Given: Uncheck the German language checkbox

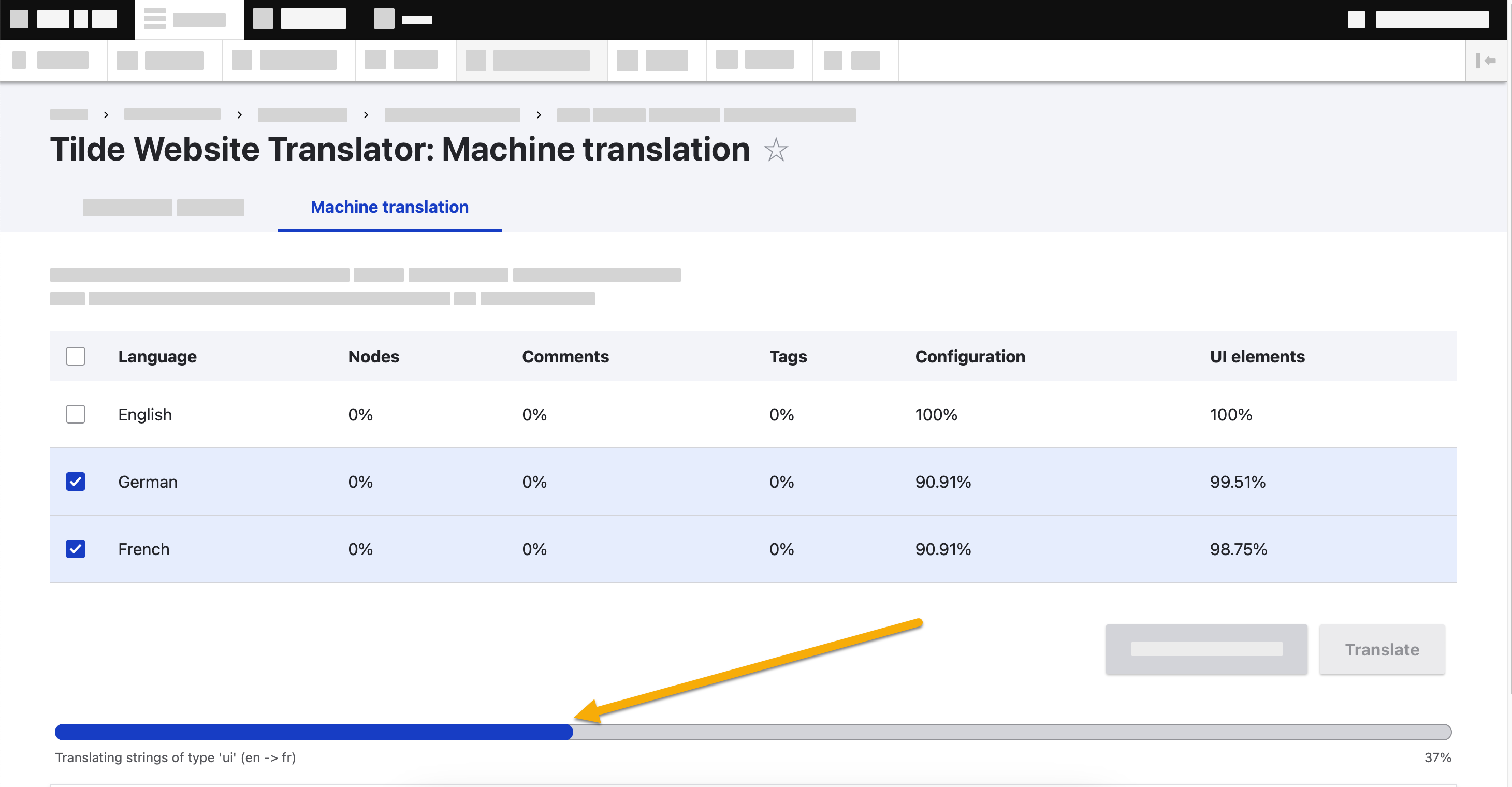Looking at the screenshot, I should [x=76, y=482].
